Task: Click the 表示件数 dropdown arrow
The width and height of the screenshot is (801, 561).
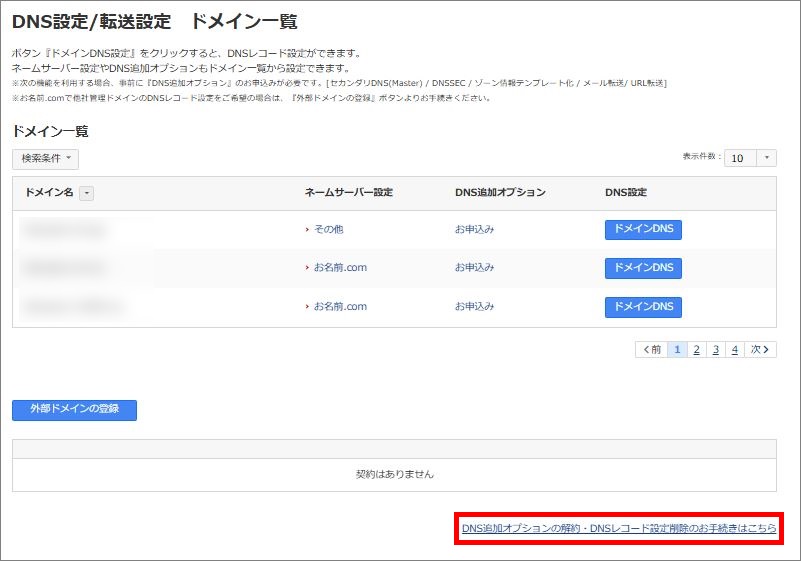Action: [x=766, y=158]
